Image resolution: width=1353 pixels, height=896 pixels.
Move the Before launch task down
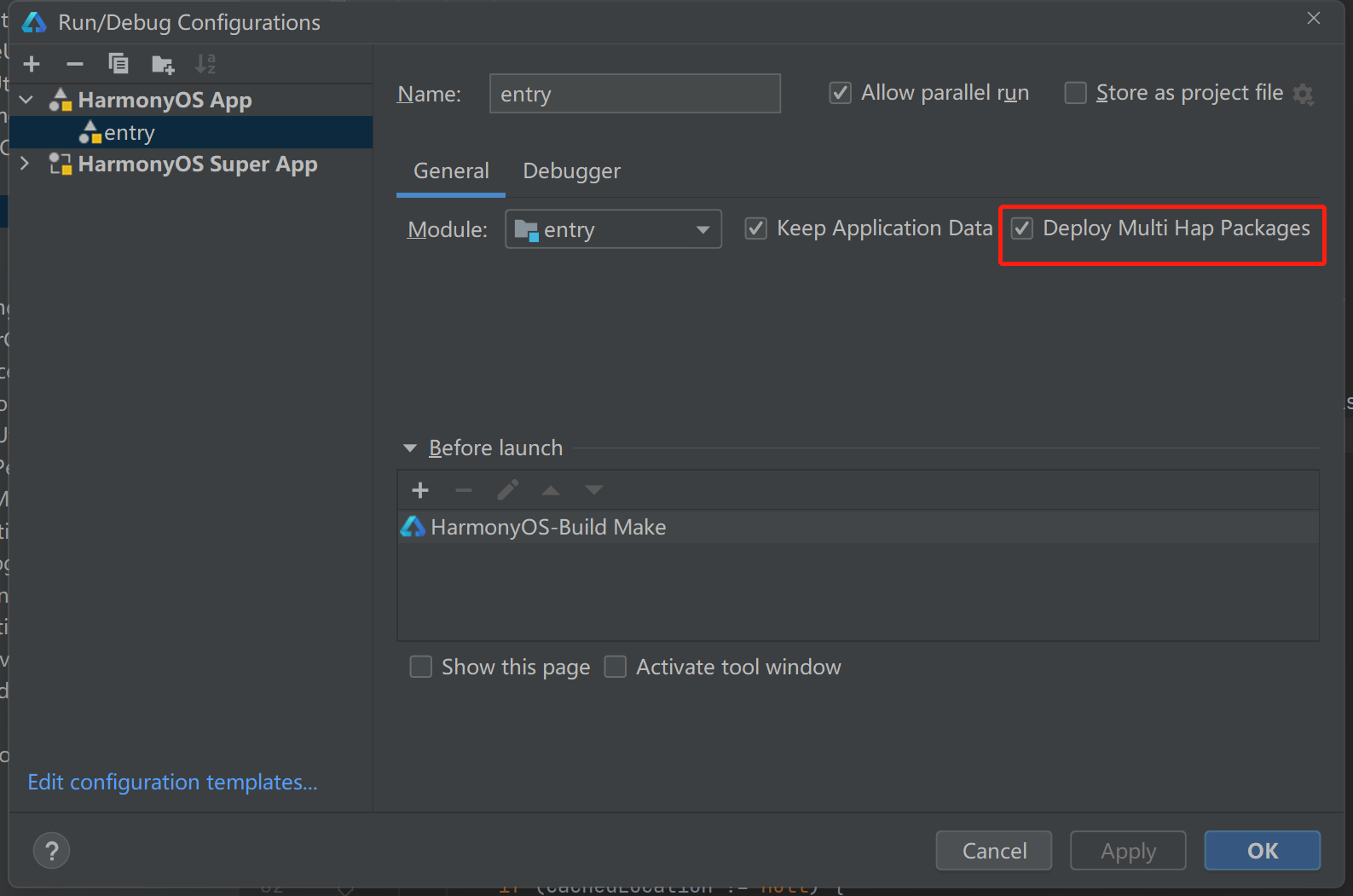pos(594,490)
